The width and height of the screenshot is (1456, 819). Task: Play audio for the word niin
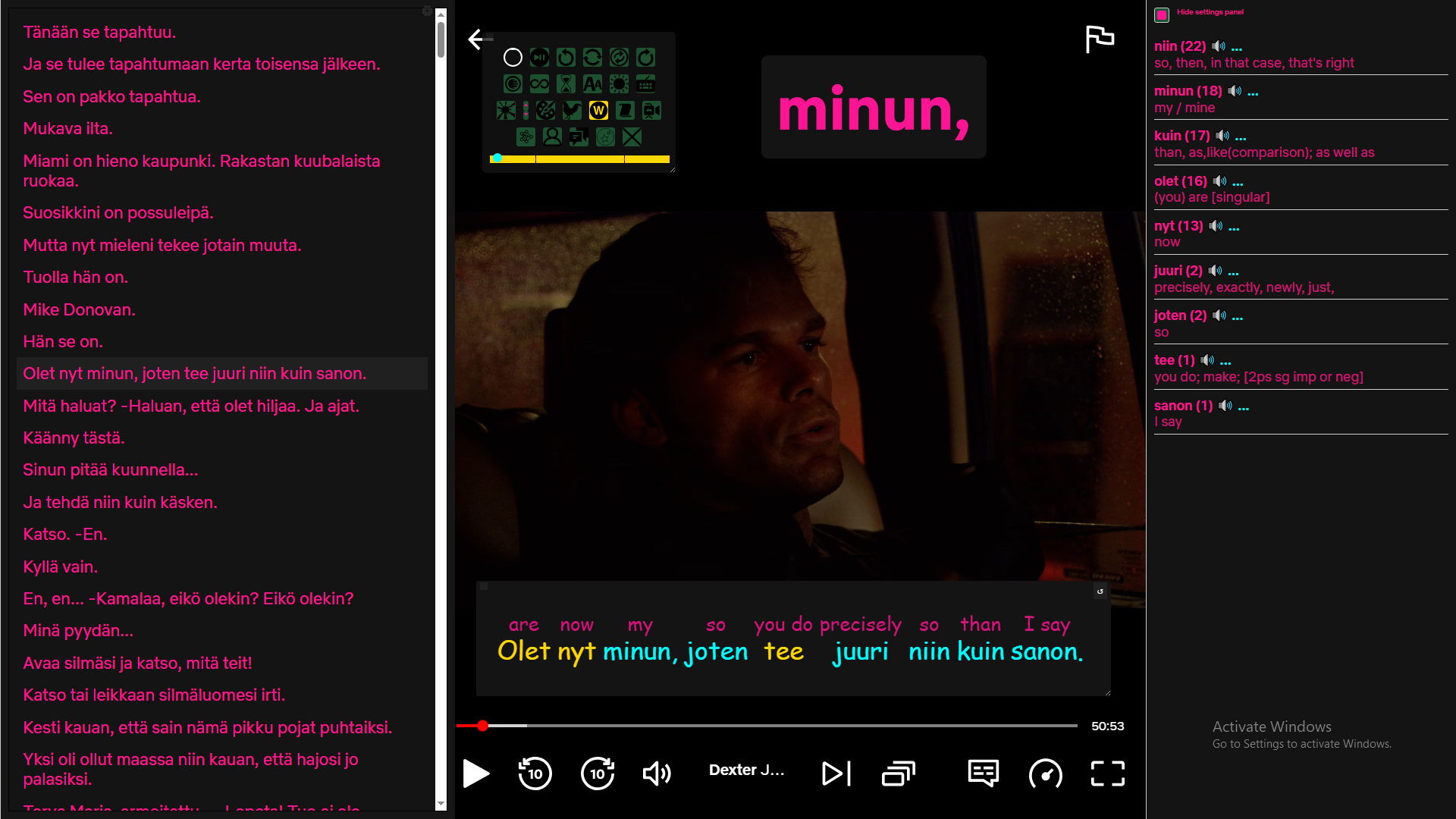pos(1219,46)
